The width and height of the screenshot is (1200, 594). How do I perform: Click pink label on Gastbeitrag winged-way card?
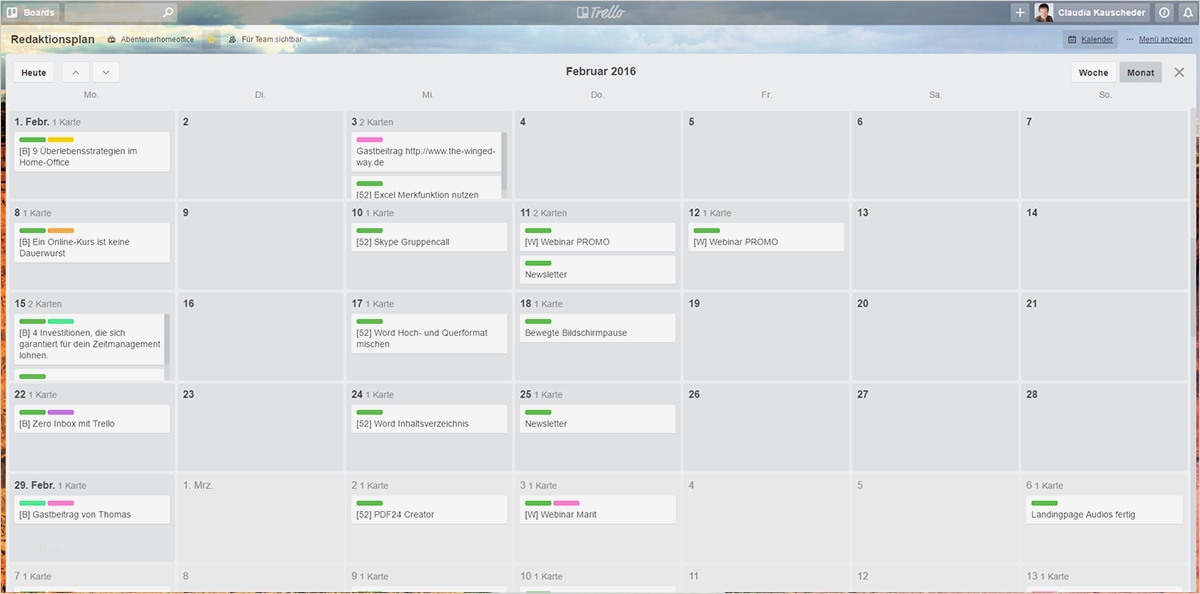click(370, 139)
